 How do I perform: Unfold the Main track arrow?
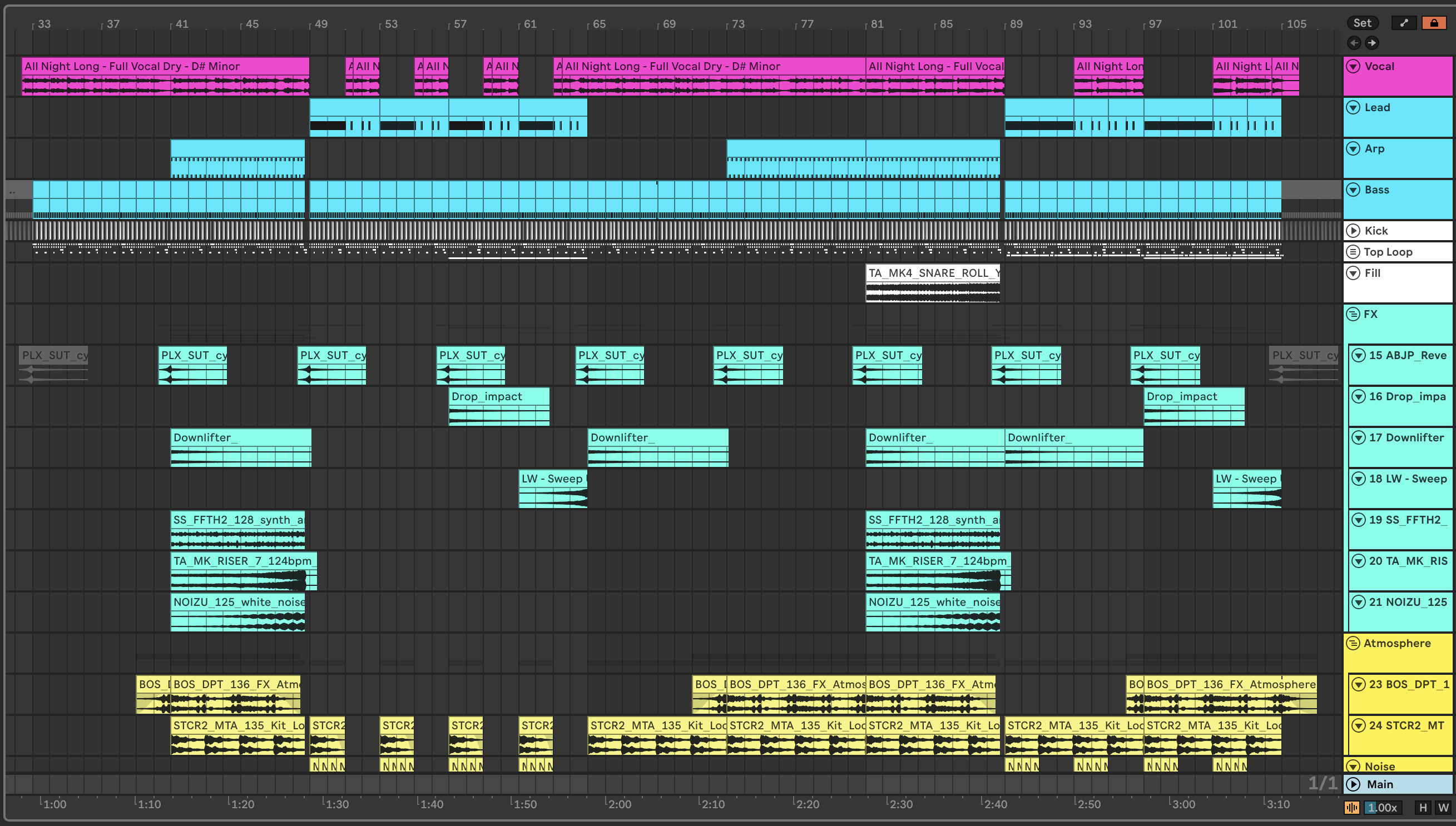(1353, 784)
